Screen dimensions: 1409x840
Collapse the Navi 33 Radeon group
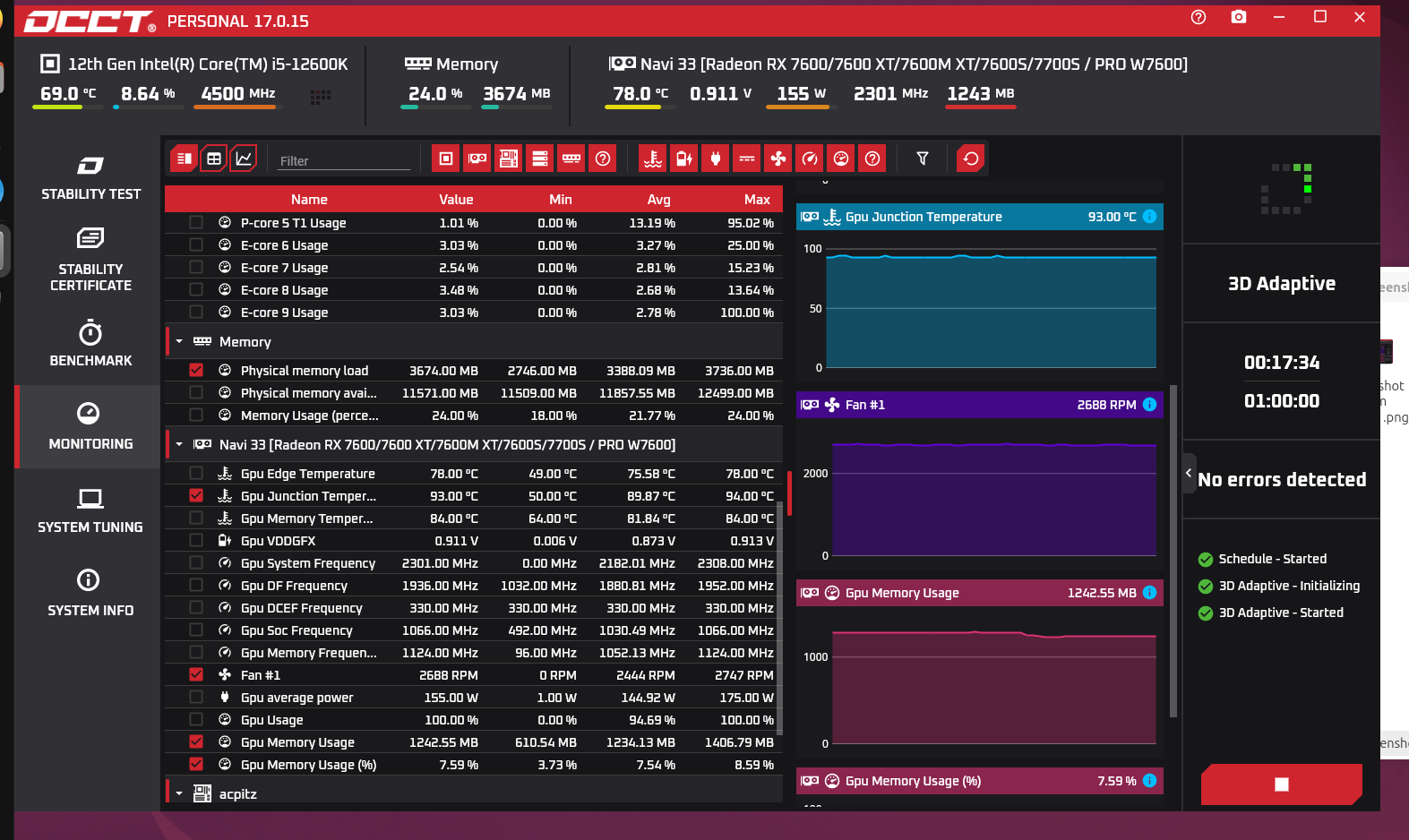[x=179, y=444]
